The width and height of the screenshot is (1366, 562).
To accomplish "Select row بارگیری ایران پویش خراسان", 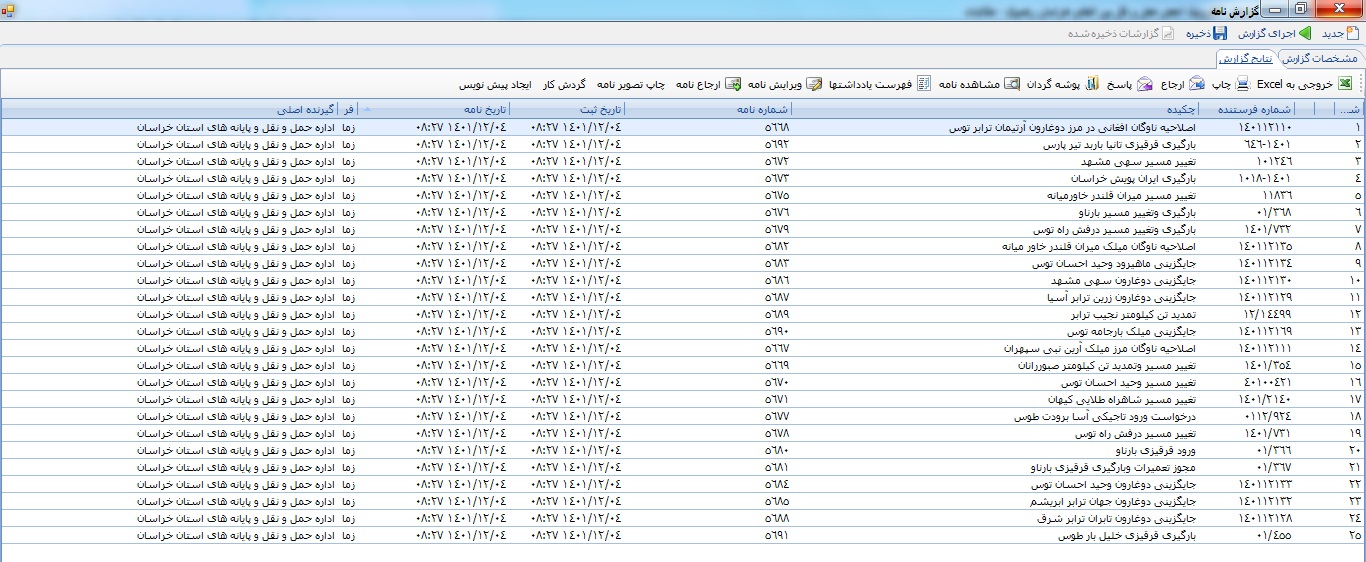I will (682, 179).
